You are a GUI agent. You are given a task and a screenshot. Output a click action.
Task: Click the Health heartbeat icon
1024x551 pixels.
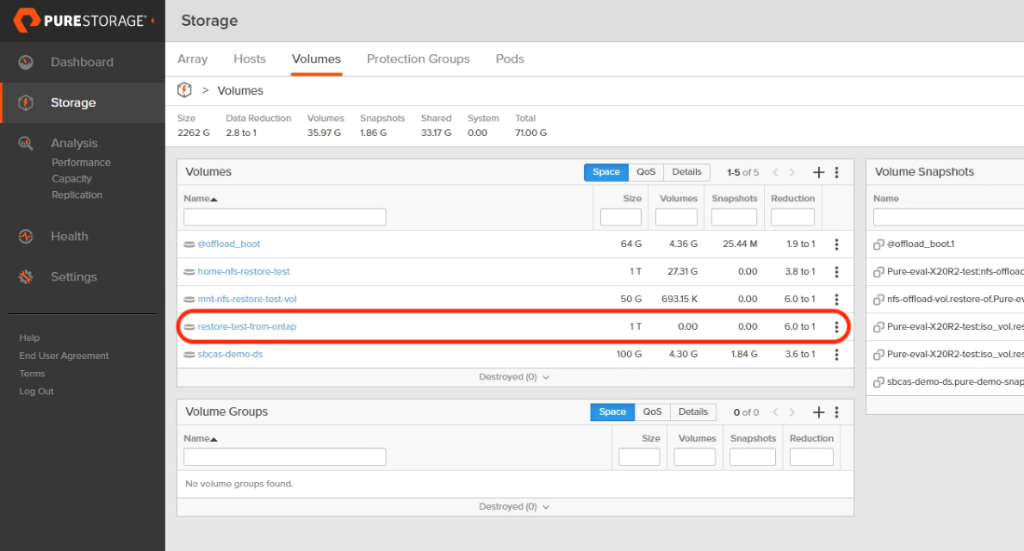(x=25, y=236)
